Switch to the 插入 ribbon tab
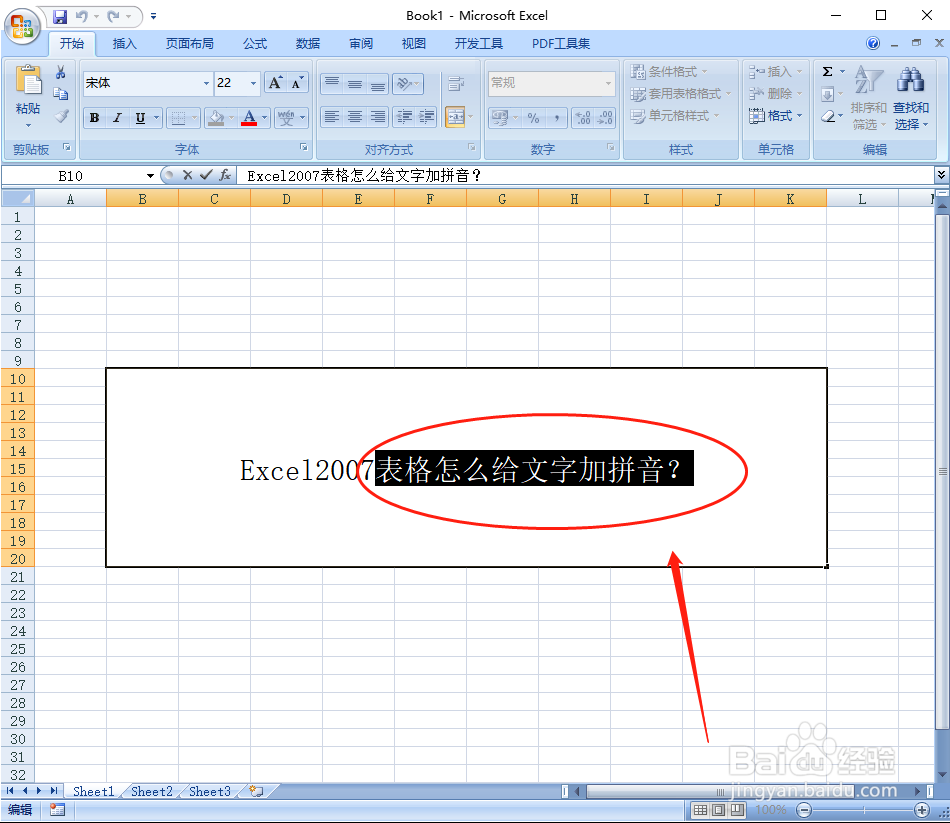 pos(125,44)
